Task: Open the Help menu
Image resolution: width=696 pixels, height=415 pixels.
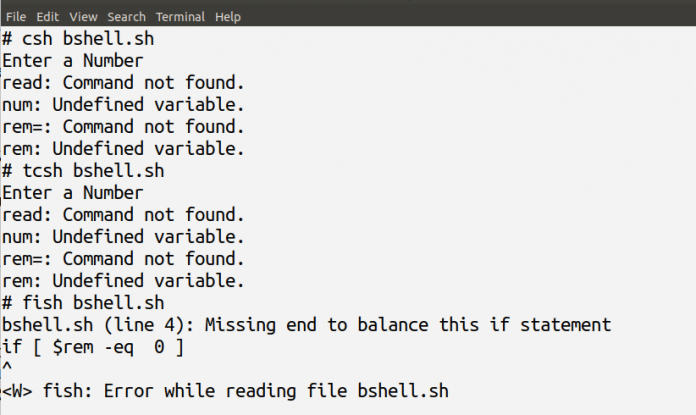Action: point(228,17)
